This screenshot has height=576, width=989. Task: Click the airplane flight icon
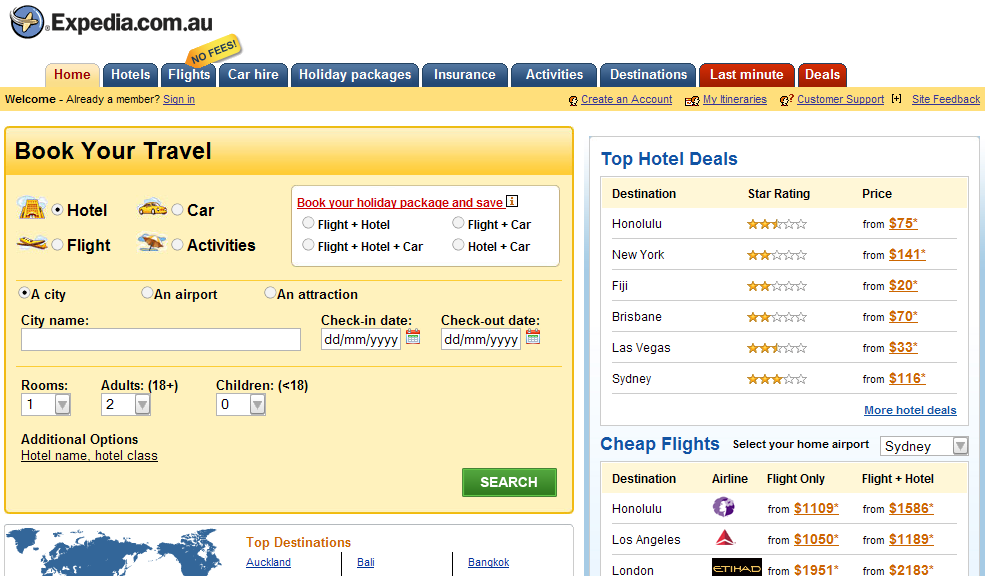coord(32,243)
